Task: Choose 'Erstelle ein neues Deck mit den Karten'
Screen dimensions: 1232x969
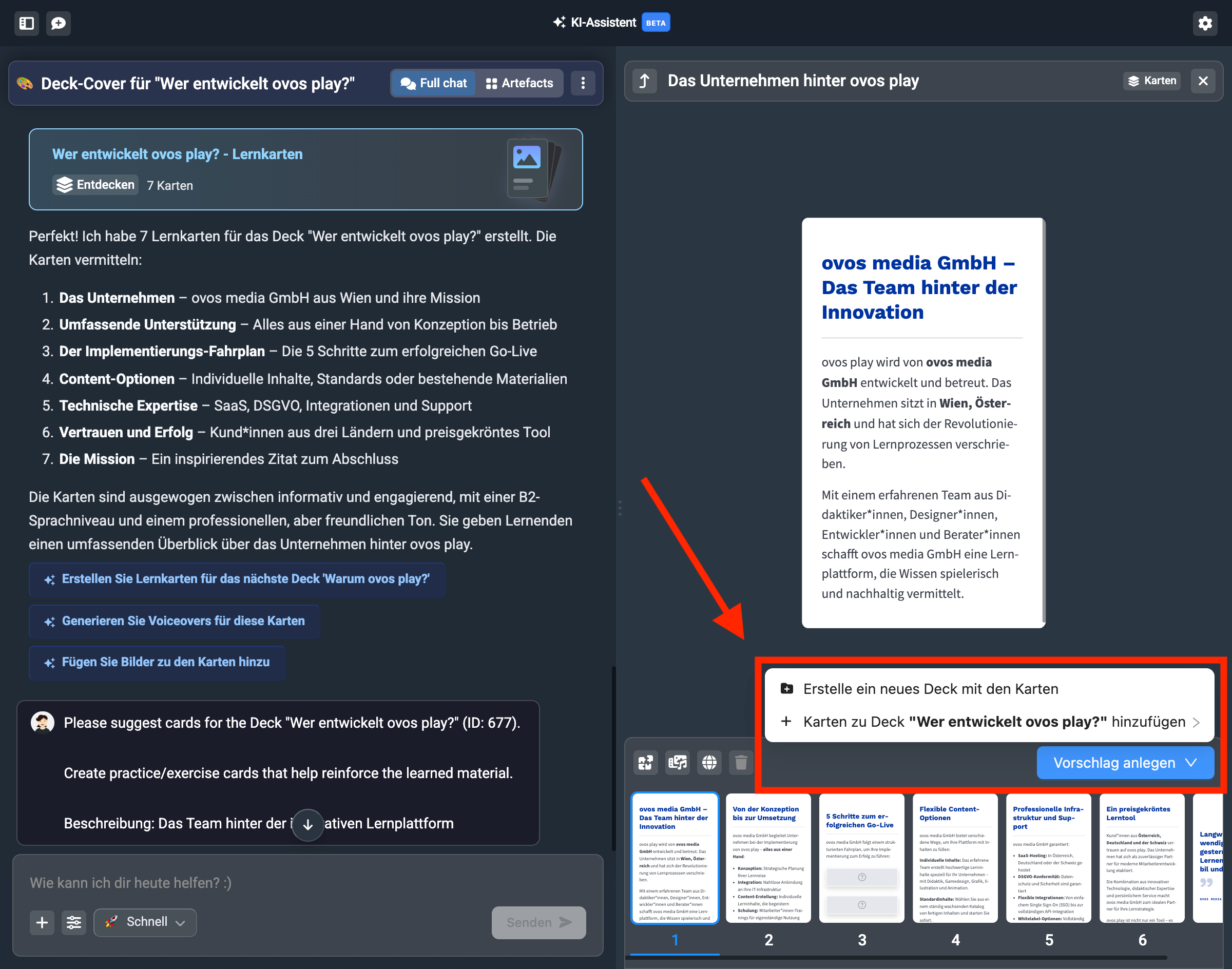Action: (931, 689)
